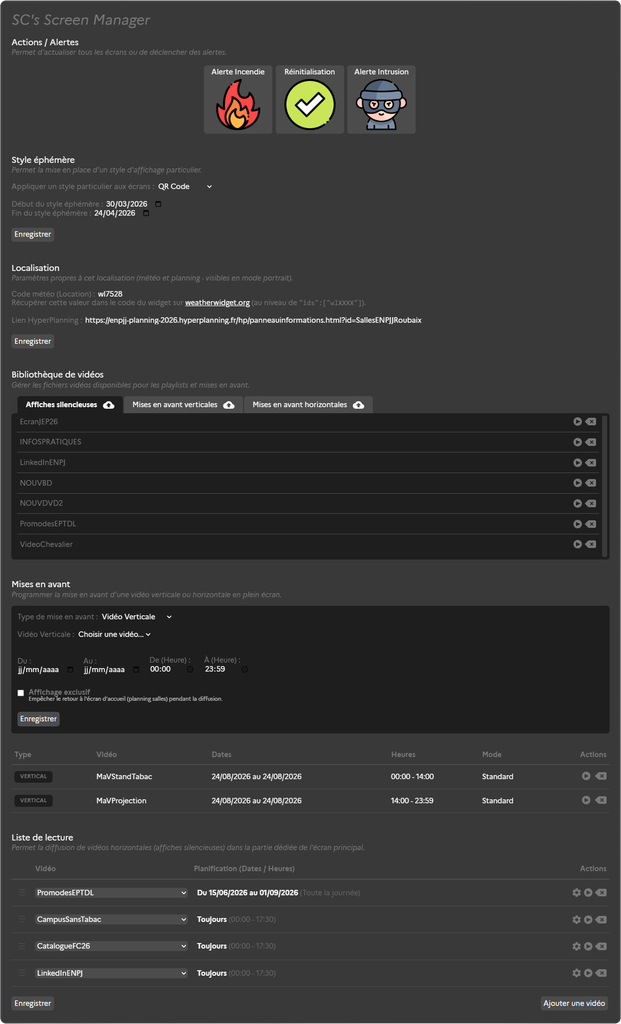Viewport: 621px width, 1024px height.
Task: Click the Réinitialisation green checkmark icon
Action: point(310,104)
